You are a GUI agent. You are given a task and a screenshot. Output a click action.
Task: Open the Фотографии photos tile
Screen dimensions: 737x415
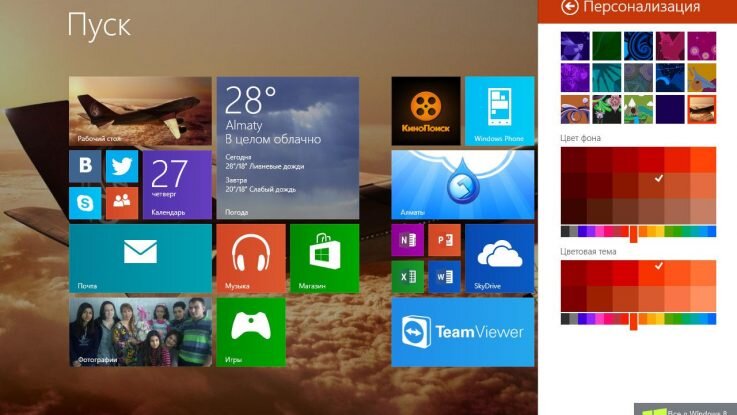point(140,332)
